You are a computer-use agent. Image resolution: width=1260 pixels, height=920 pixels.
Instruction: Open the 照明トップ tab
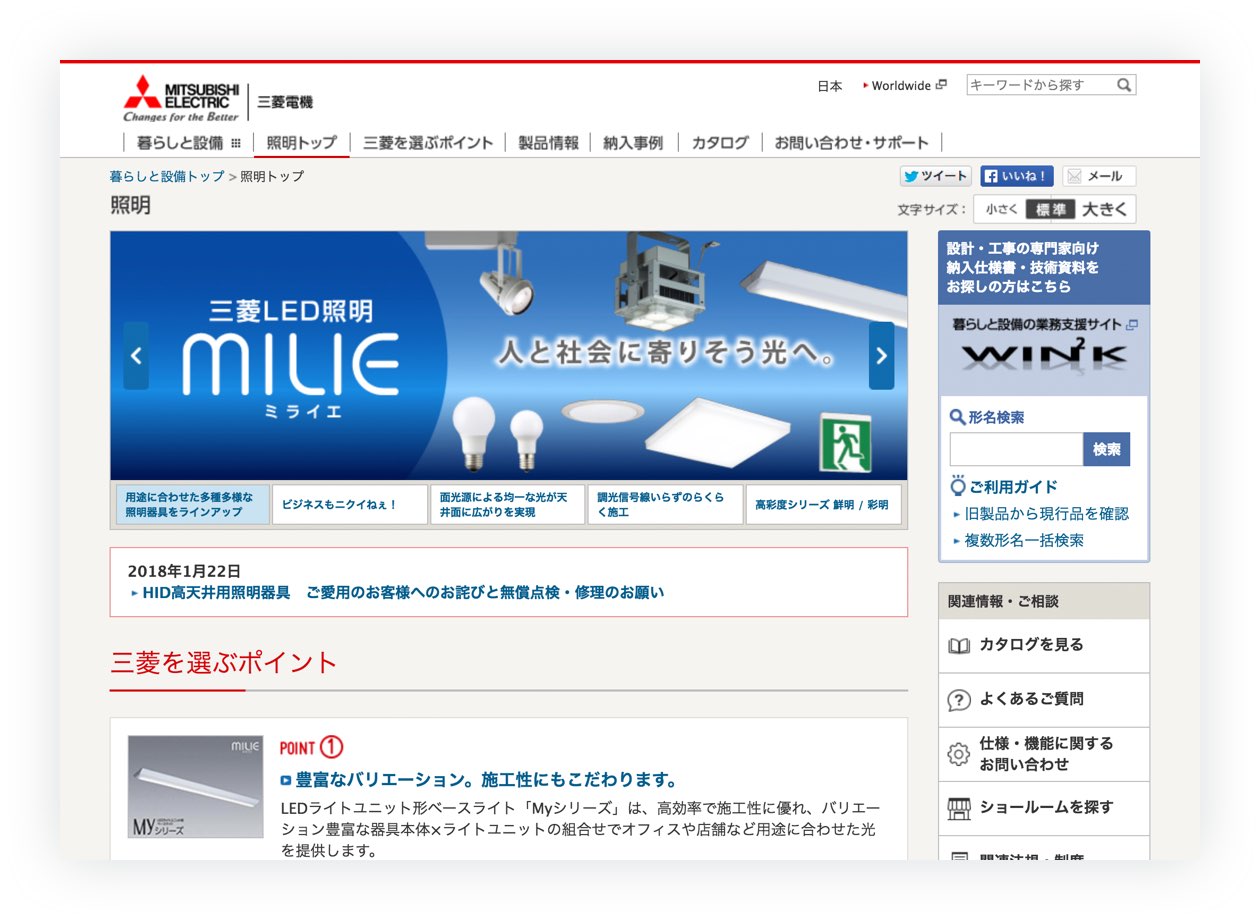(302, 143)
